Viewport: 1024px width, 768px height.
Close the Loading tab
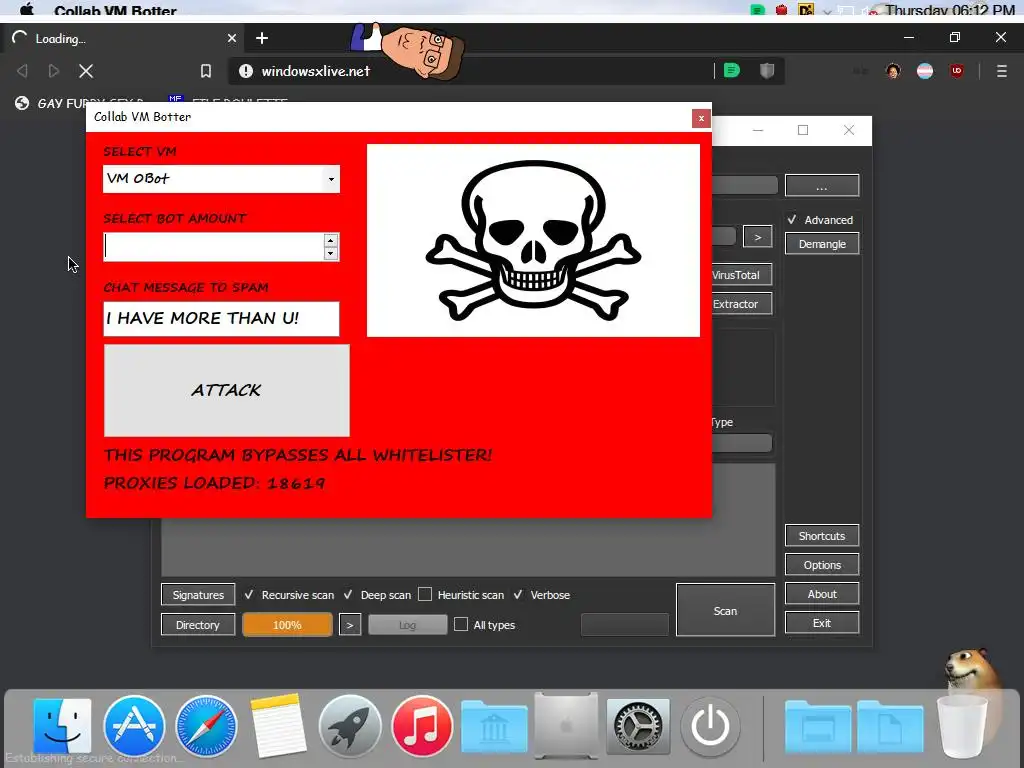[x=232, y=39]
